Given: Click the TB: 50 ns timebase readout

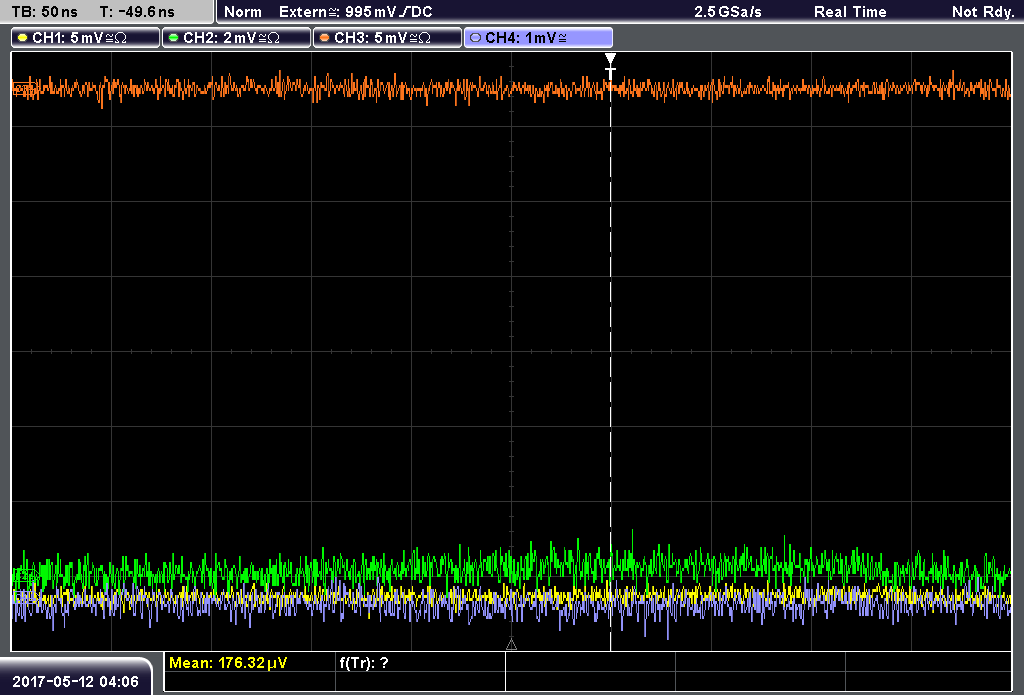Looking at the screenshot, I should click(x=44, y=12).
